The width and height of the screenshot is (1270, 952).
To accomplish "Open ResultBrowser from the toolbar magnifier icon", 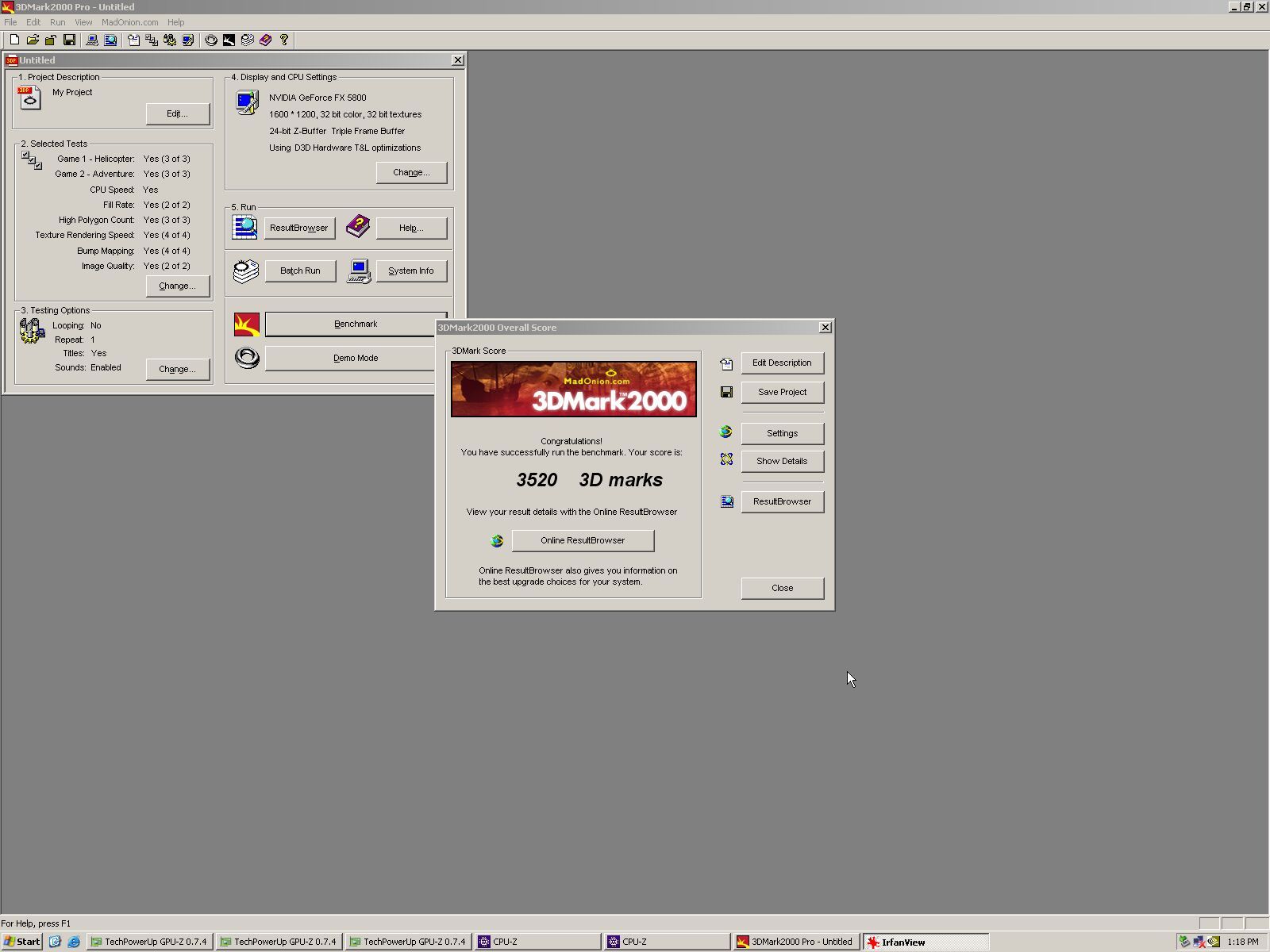I will [110, 40].
